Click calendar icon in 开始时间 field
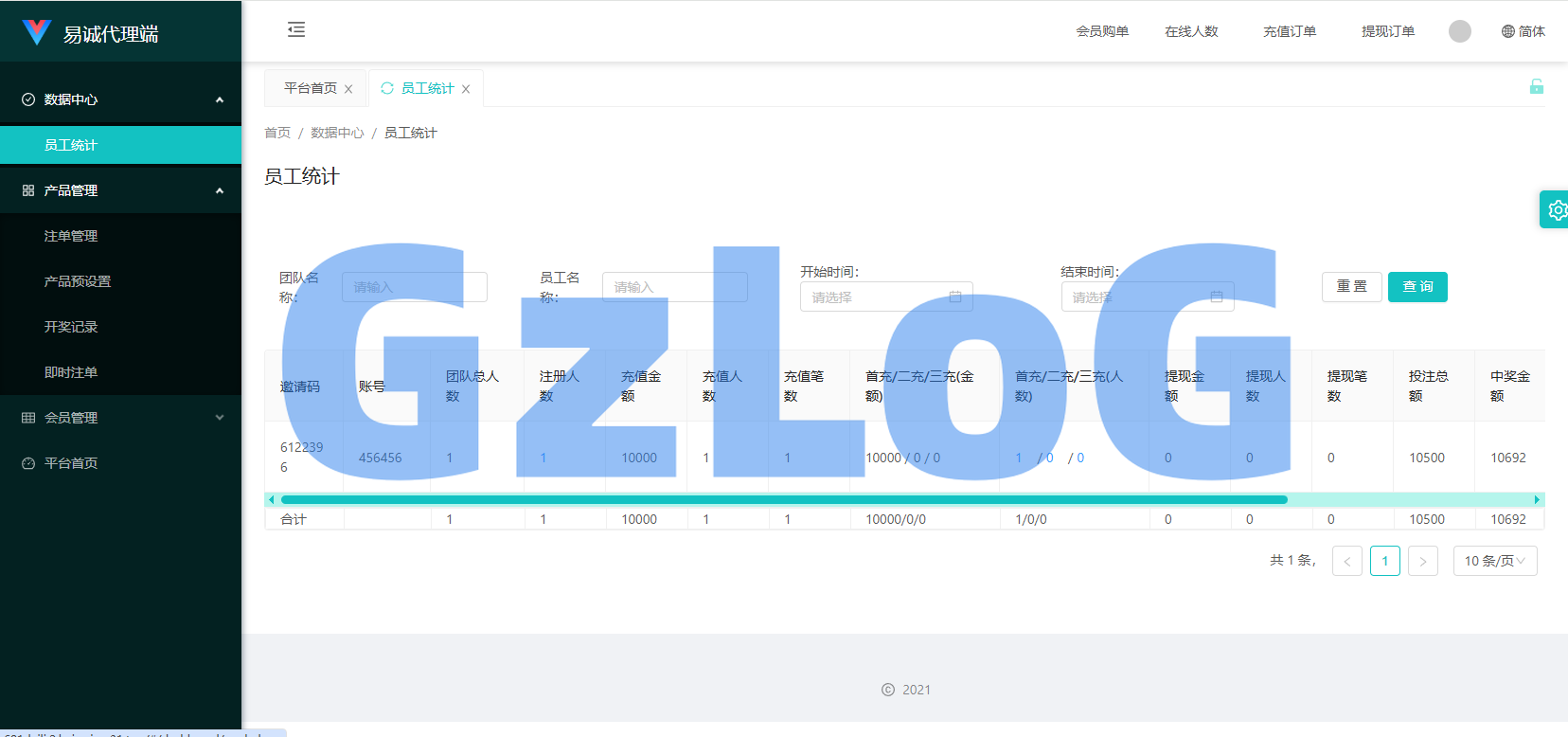Screen dimensions: 1568x737 (x=955, y=297)
